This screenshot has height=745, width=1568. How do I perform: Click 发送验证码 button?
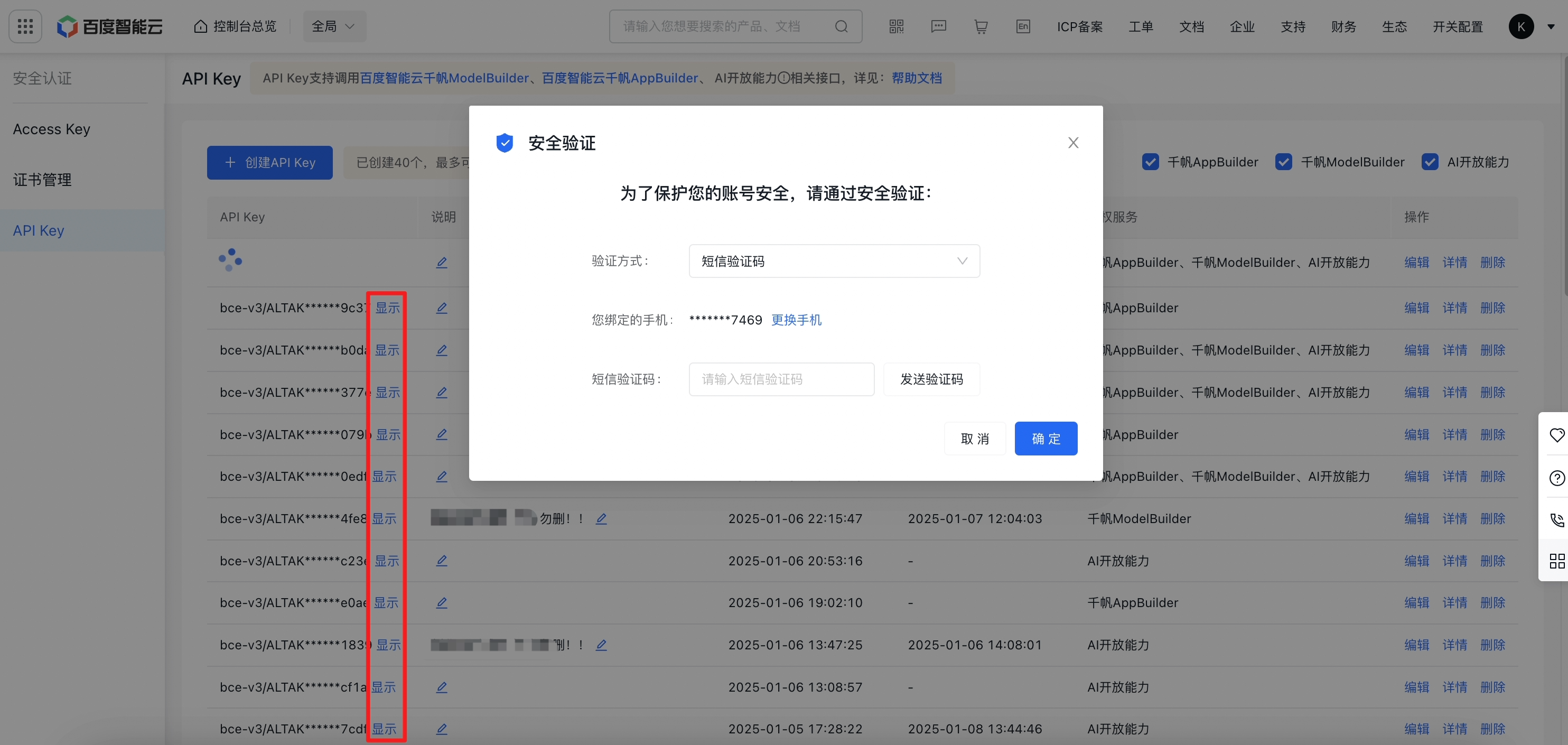click(x=931, y=379)
